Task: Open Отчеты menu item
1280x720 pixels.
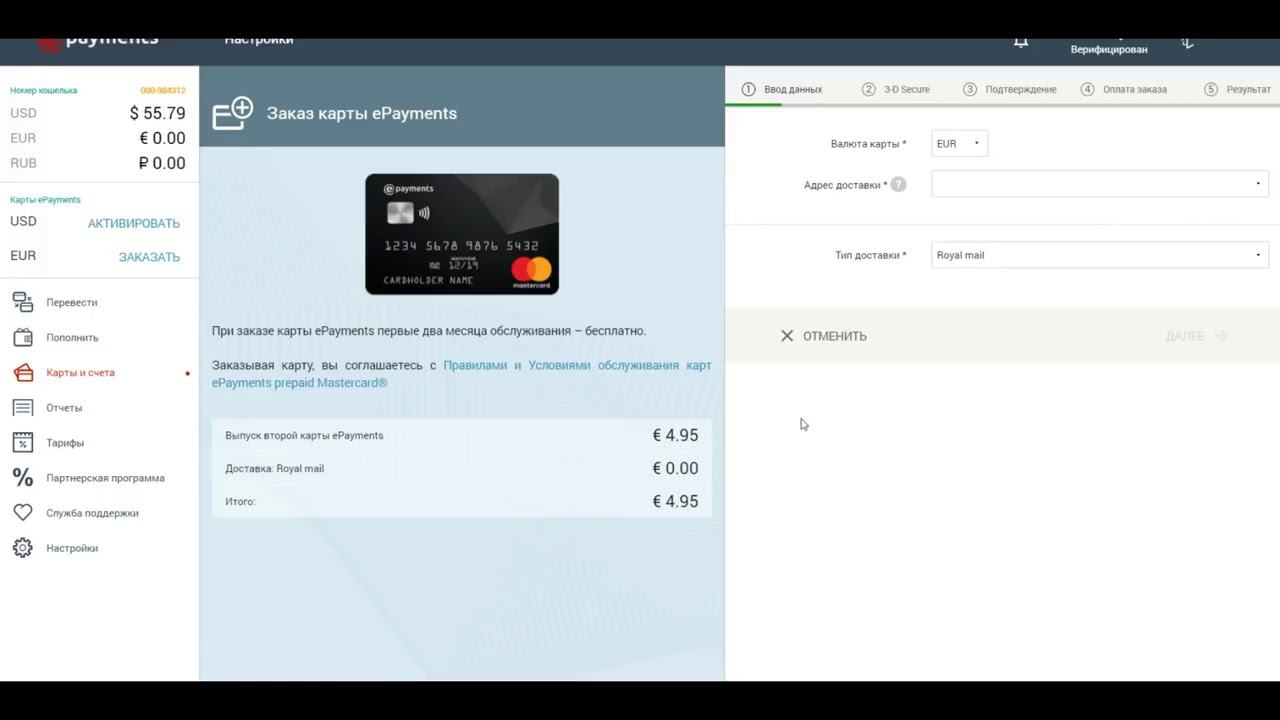Action: pos(64,407)
